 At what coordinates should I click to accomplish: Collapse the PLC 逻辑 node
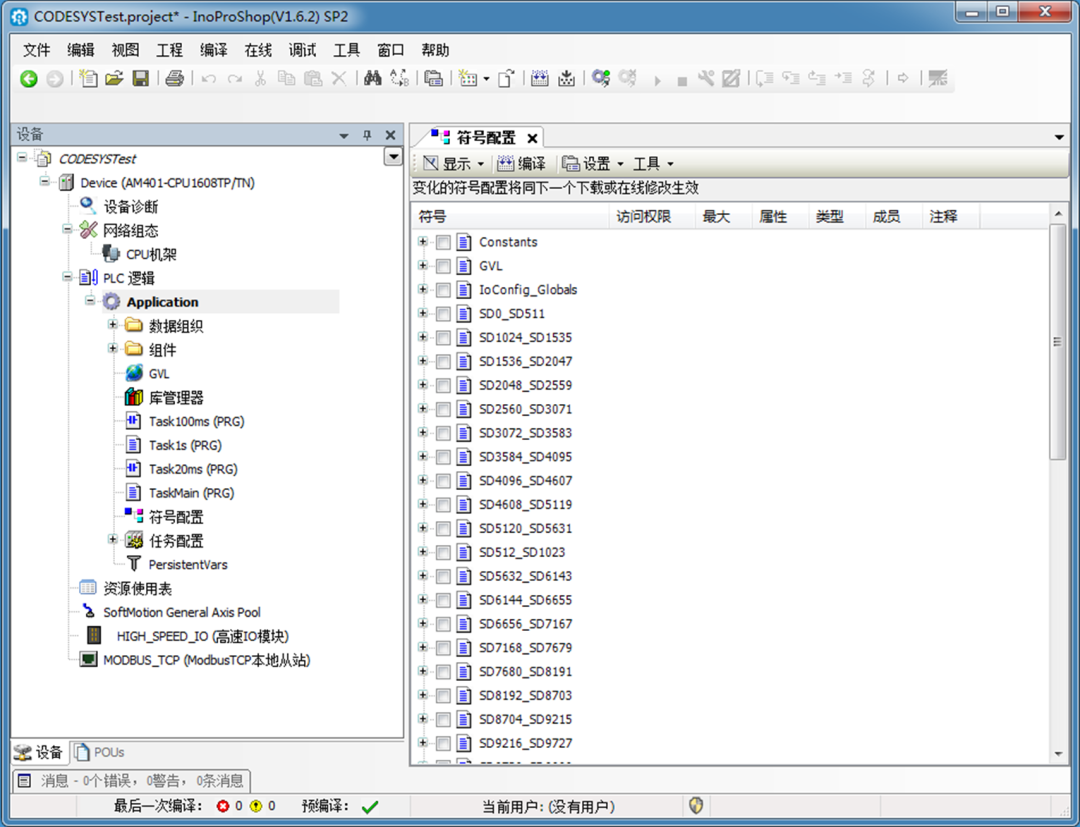[68, 277]
